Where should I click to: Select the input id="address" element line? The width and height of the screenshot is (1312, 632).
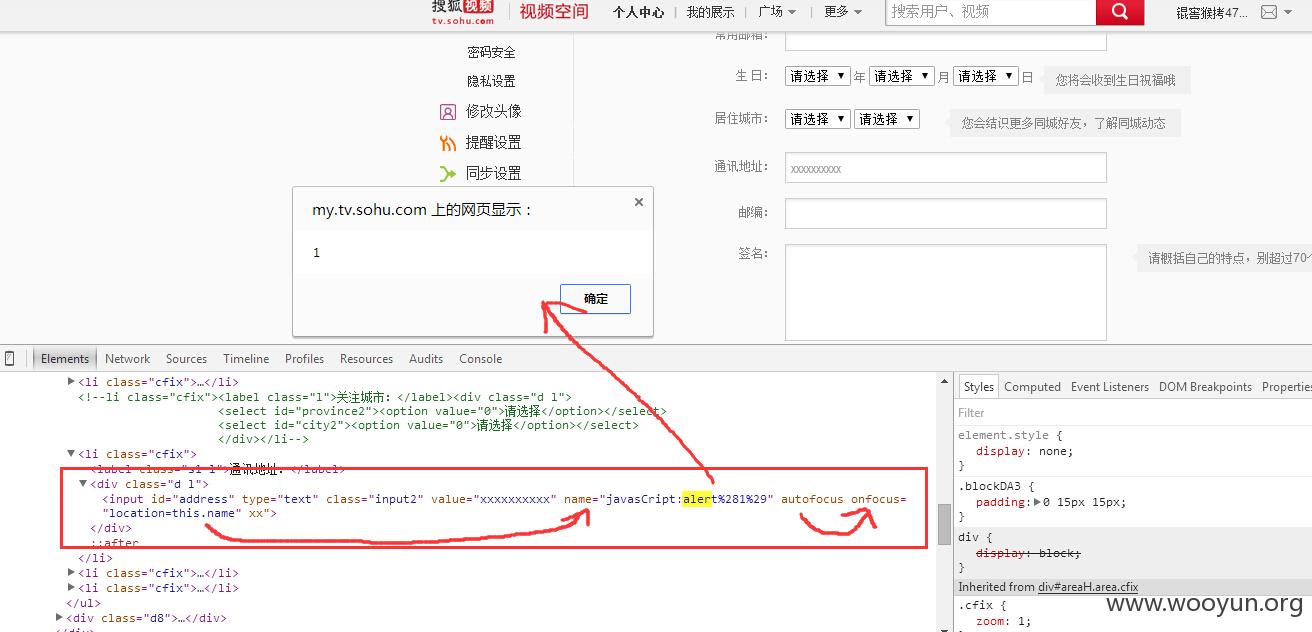(504, 506)
